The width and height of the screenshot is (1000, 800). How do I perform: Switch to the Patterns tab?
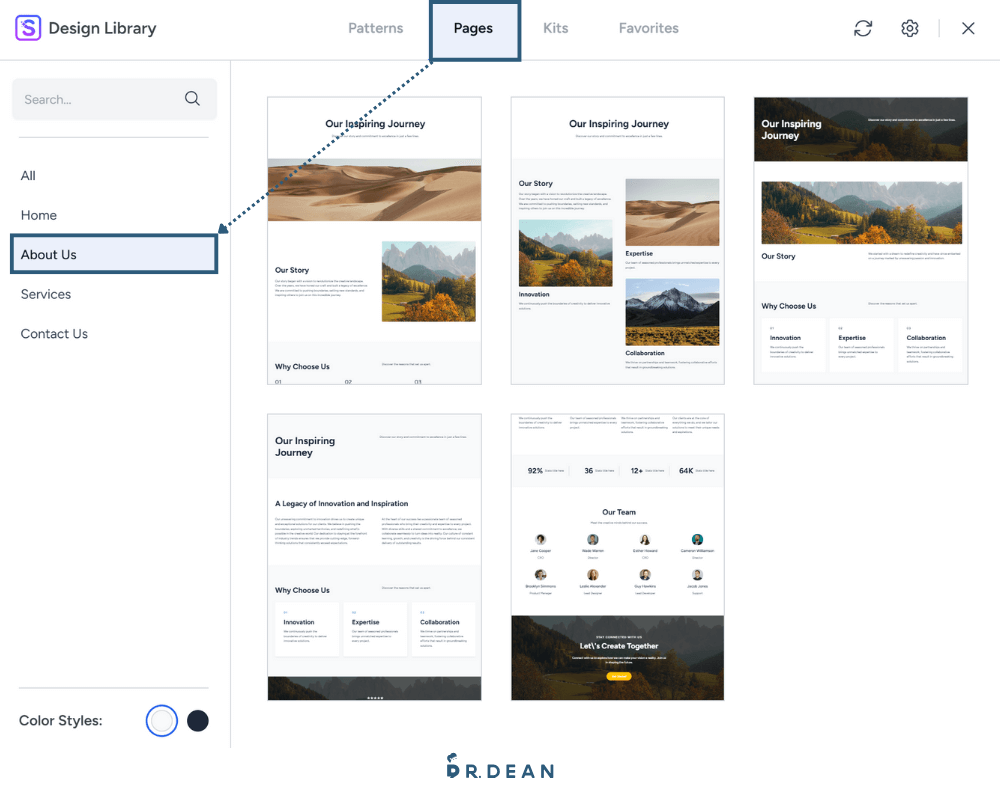point(376,28)
